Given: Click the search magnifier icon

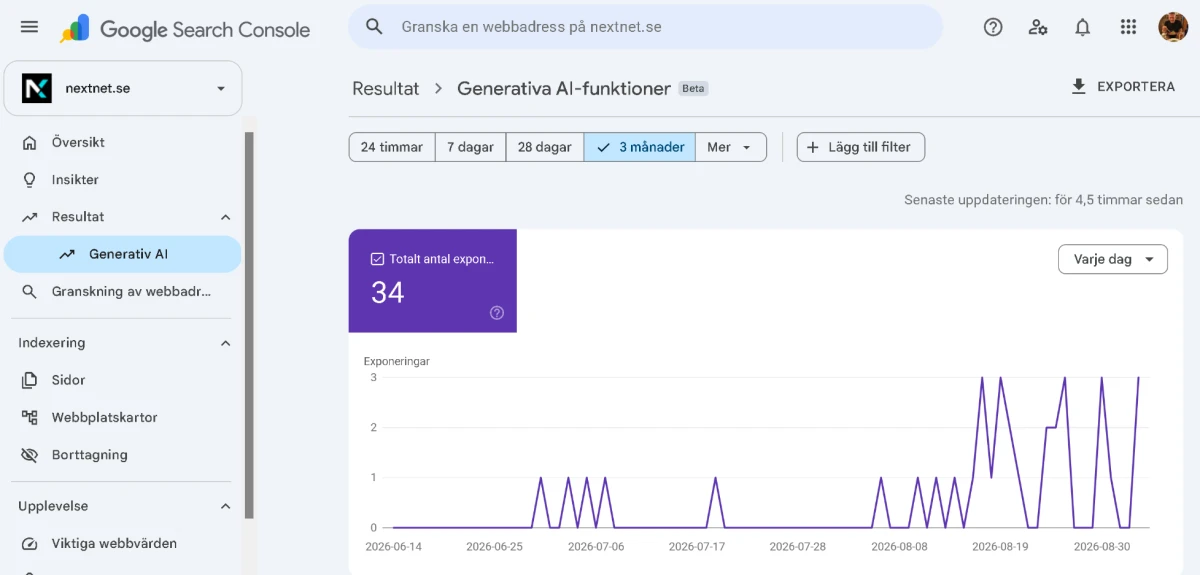Looking at the screenshot, I should pos(374,27).
